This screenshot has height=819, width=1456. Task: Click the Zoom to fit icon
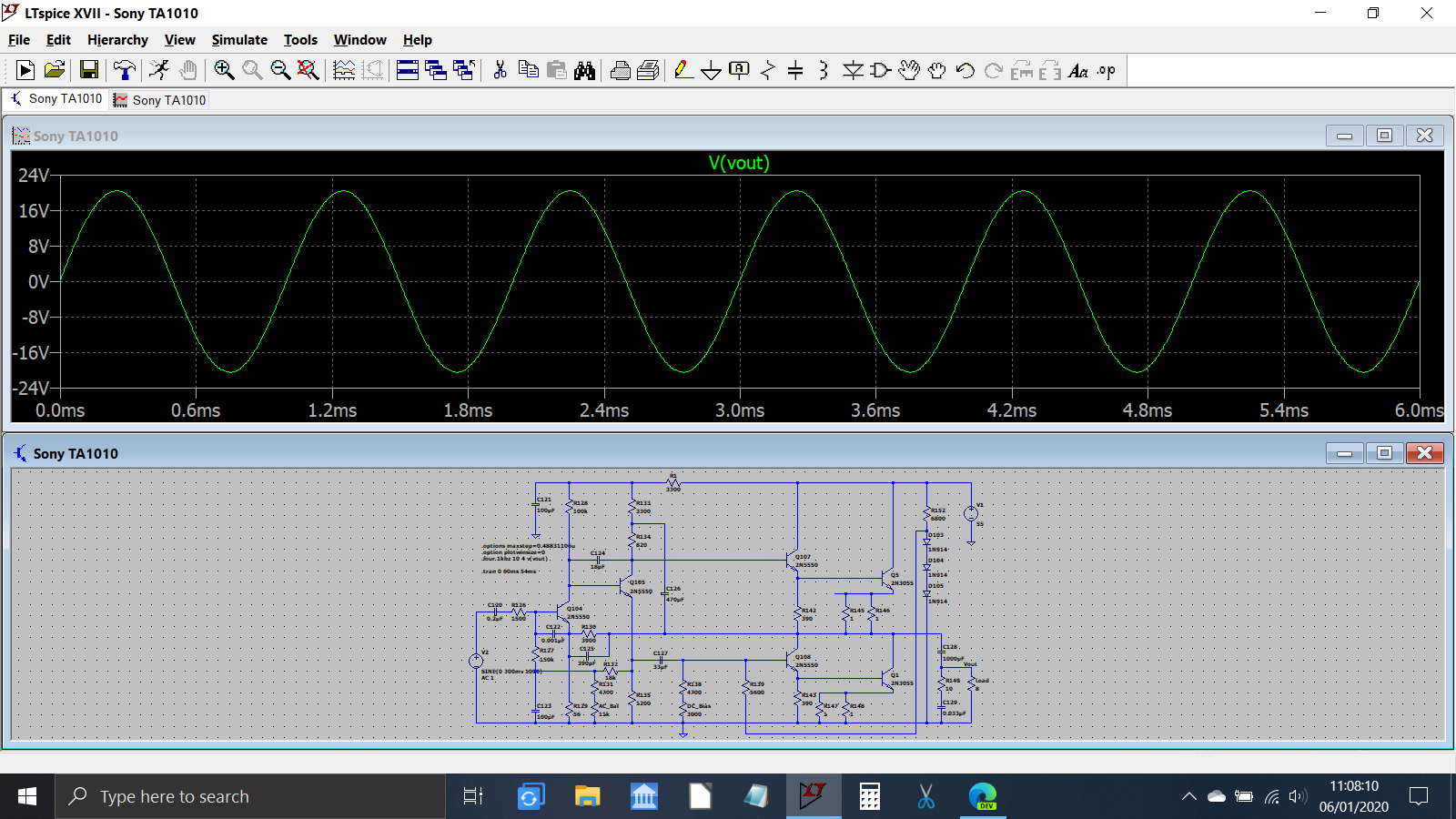pos(308,70)
